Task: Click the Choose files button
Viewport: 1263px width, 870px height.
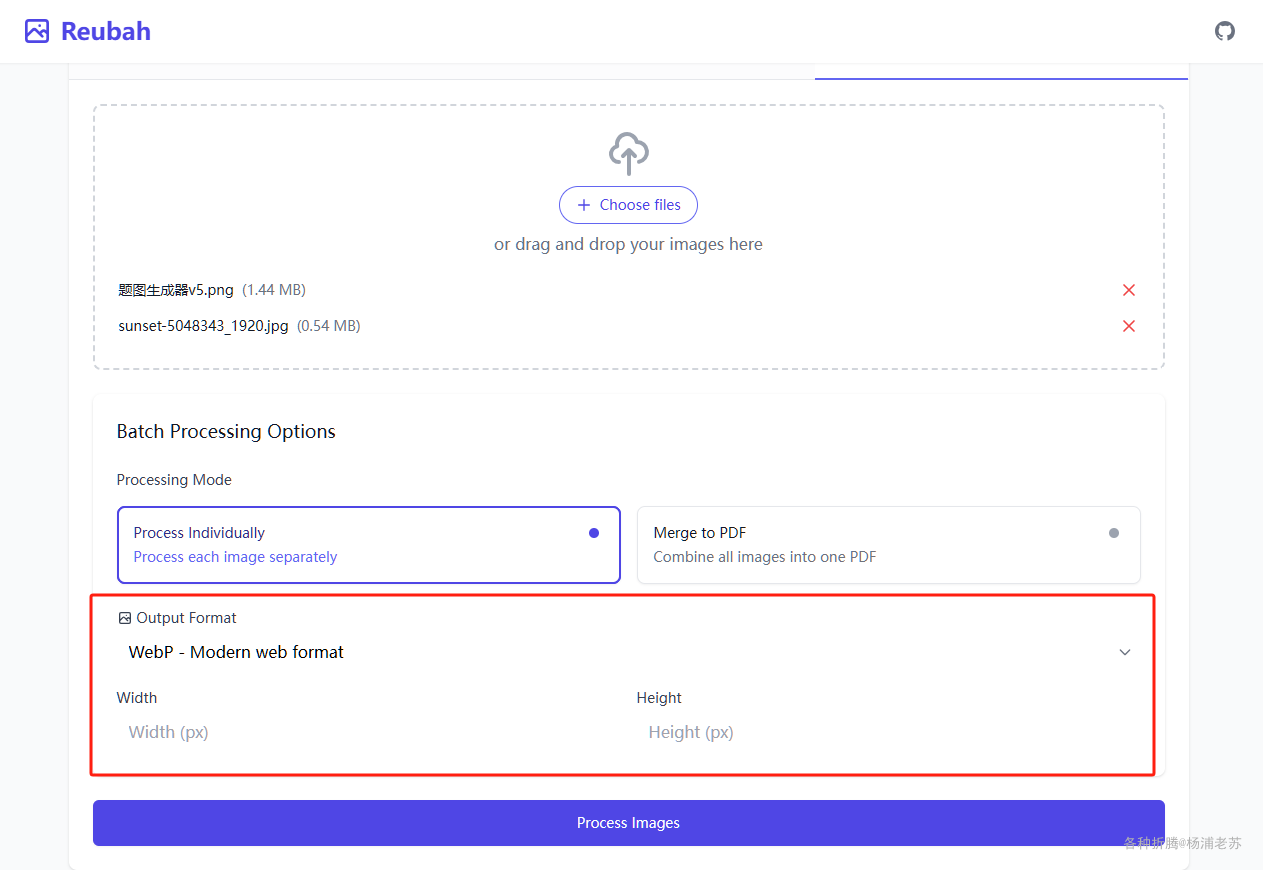Action: tap(628, 205)
